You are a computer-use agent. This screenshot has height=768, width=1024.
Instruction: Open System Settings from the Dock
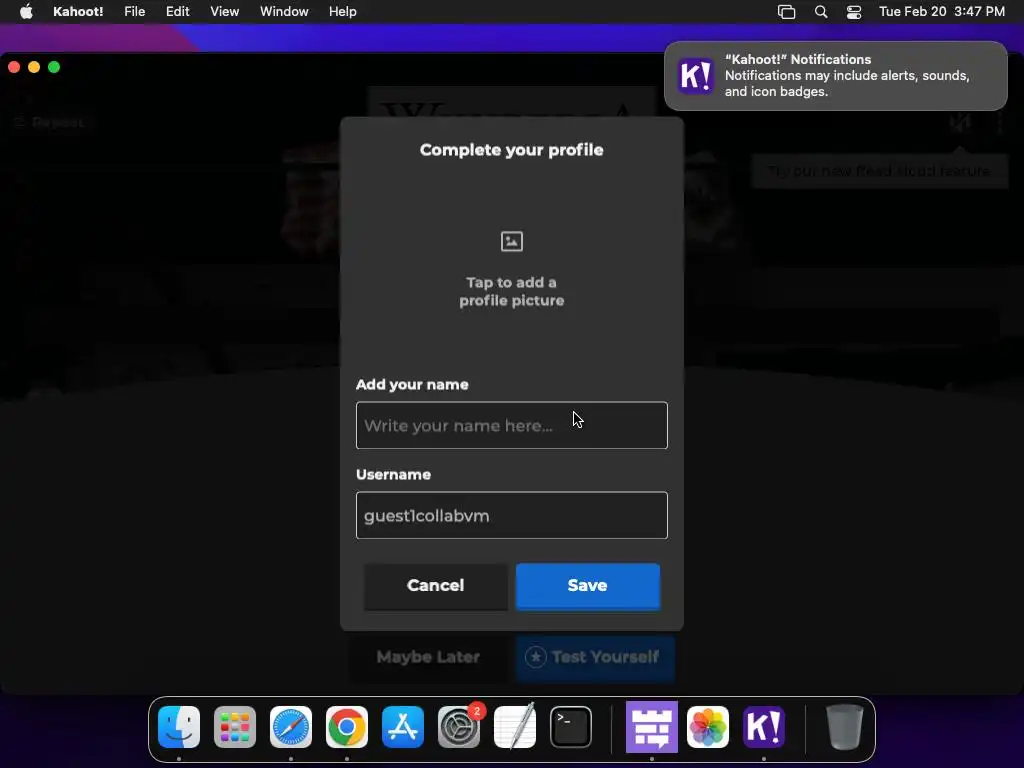(459, 727)
